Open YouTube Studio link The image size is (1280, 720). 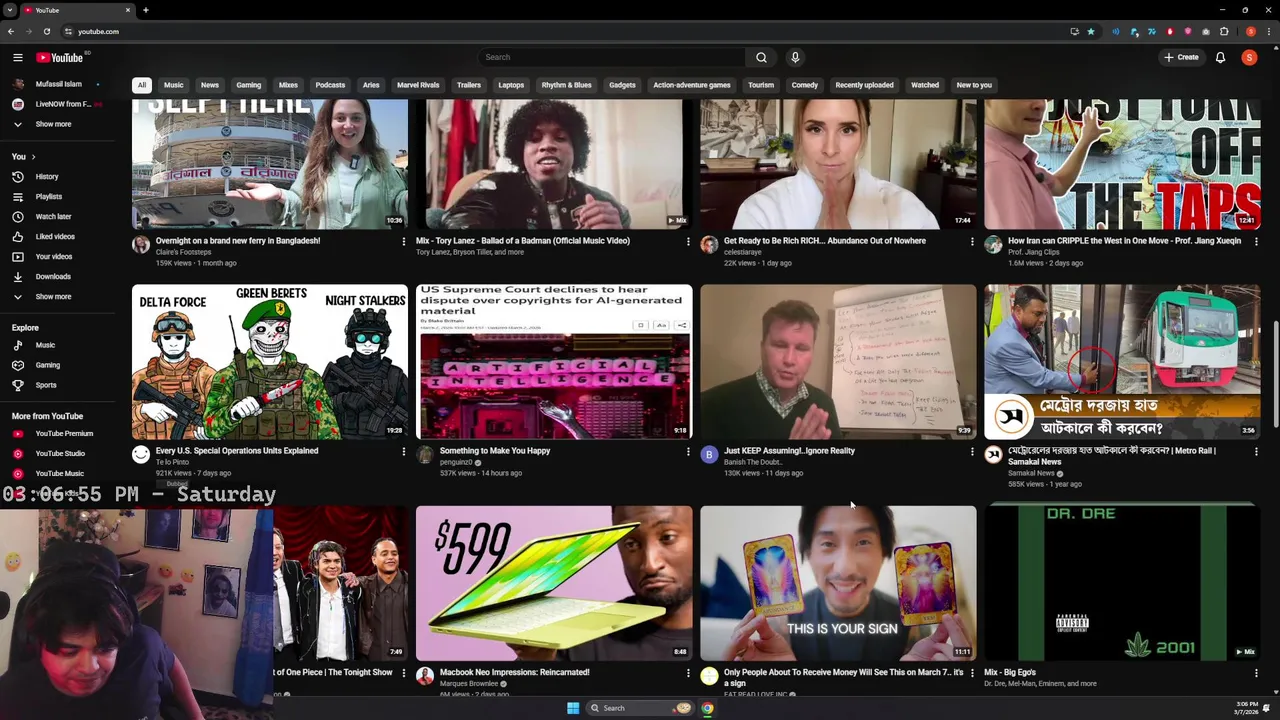pyautogui.click(x=60, y=453)
